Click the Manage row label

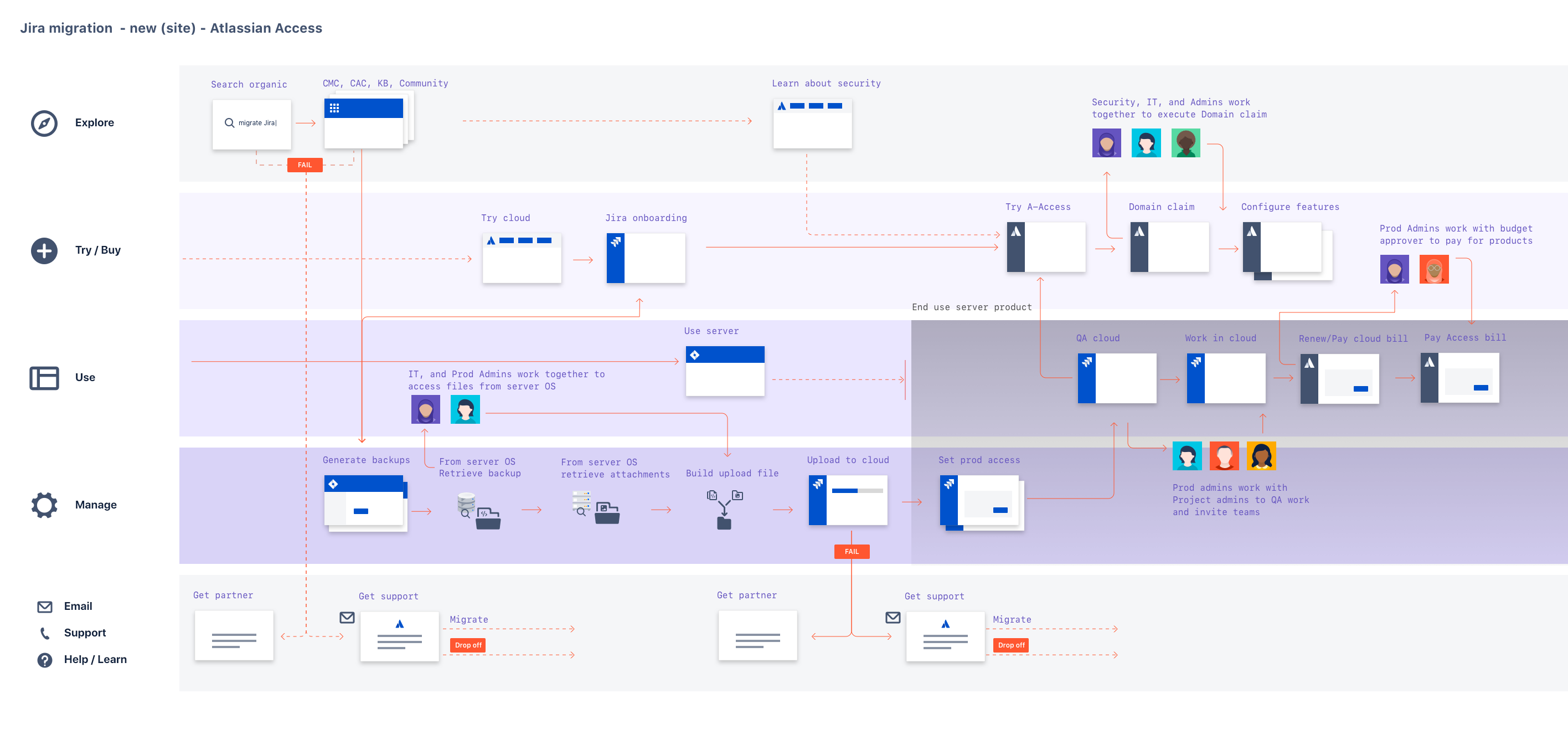click(96, 505)
